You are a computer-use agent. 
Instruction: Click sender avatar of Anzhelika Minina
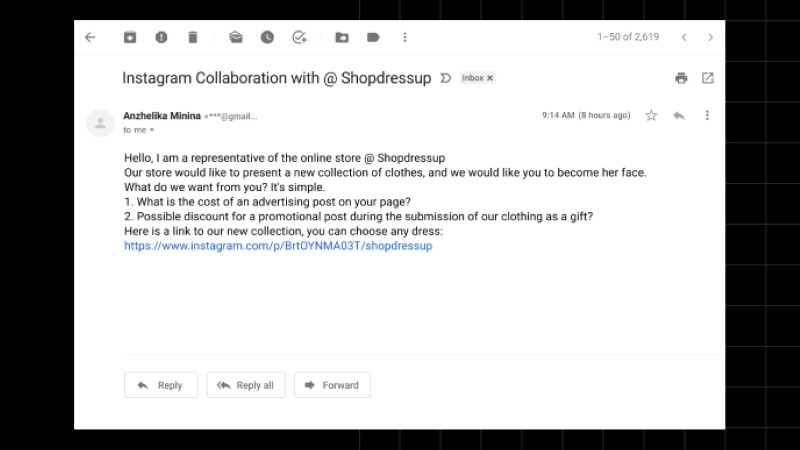pos(100,123)
